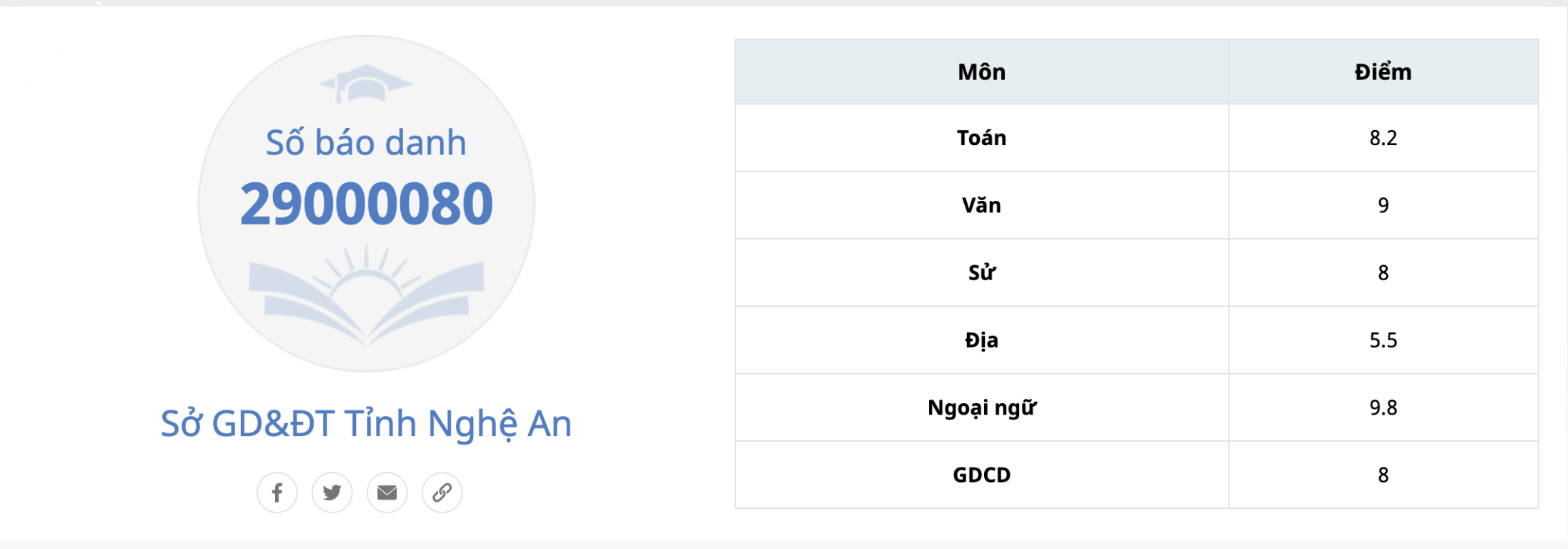Select the GDCD subject cell
The image size is (1568, 549).
click(x=982, y=475)
